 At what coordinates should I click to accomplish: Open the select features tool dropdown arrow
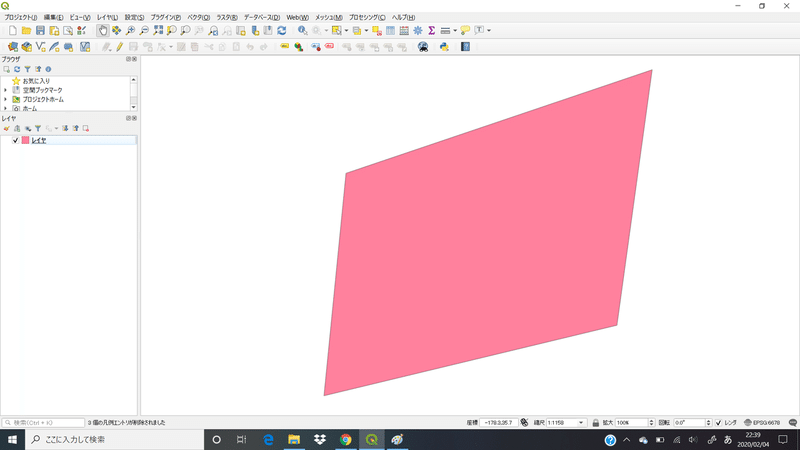(346, 31)
